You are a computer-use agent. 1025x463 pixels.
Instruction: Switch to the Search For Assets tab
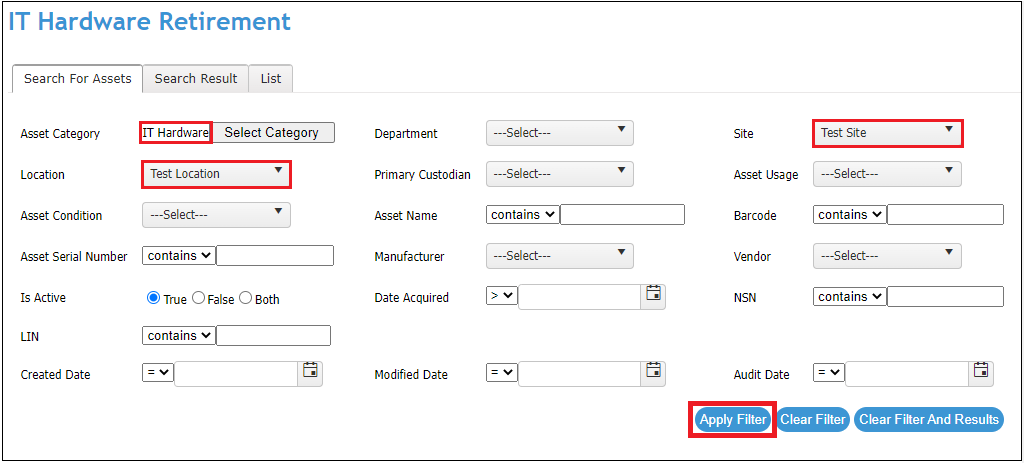(x=78, y=78)
